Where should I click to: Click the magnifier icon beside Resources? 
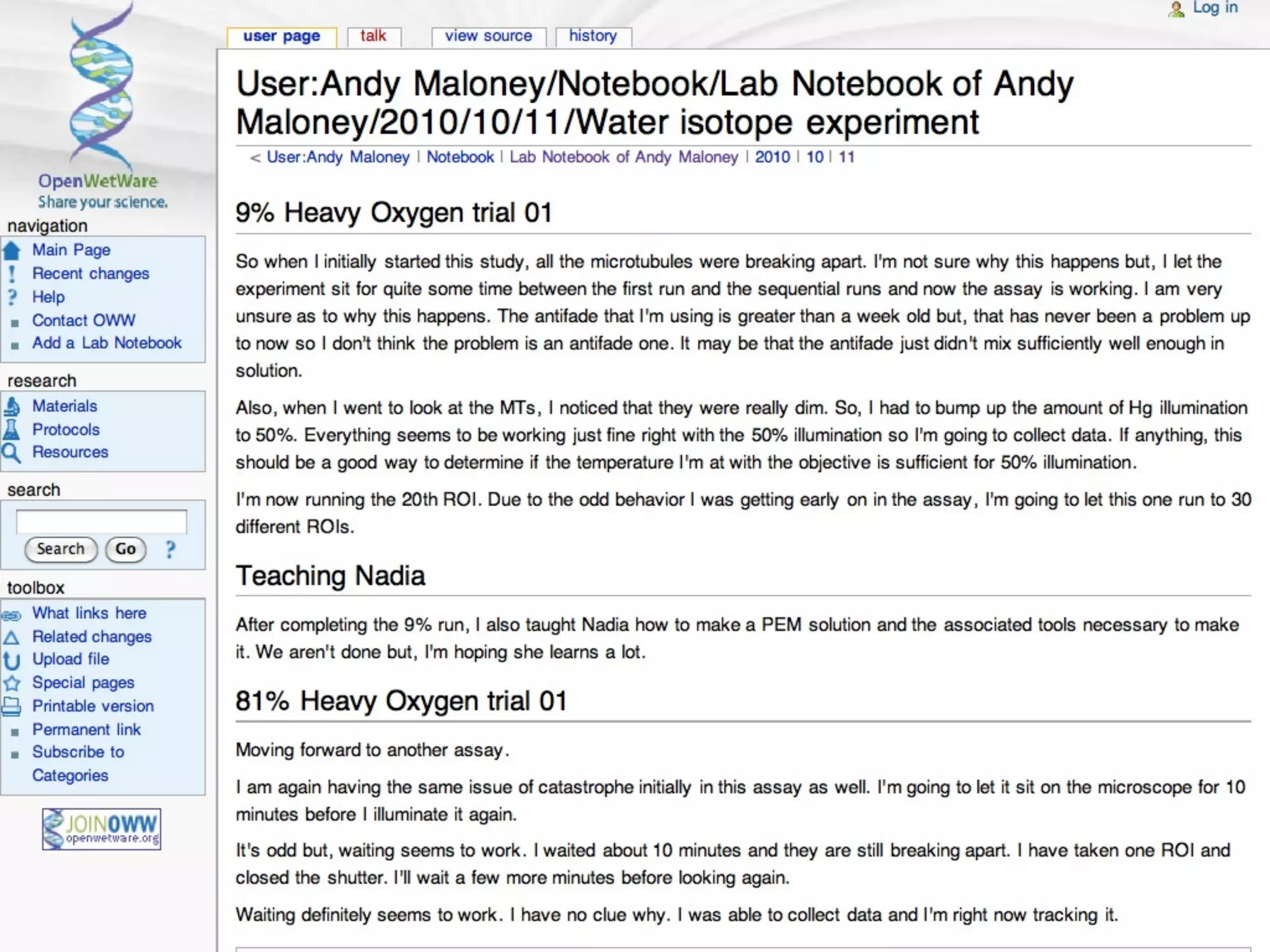[12, 453]
